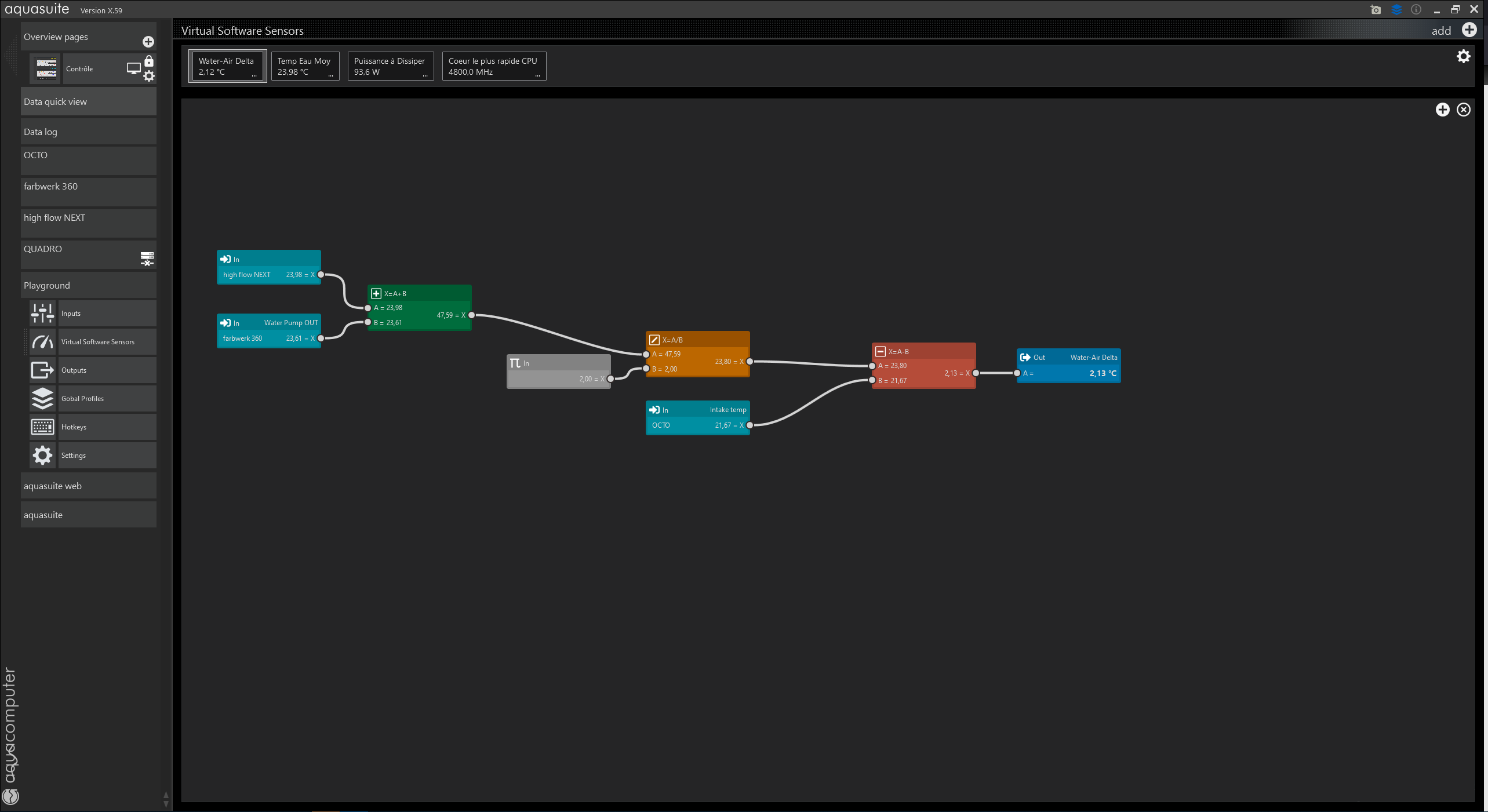This screenshot has width=1488, height=812.
Task: Click the X=A-B subtraction node icon
Action: (x=881, y=351)
